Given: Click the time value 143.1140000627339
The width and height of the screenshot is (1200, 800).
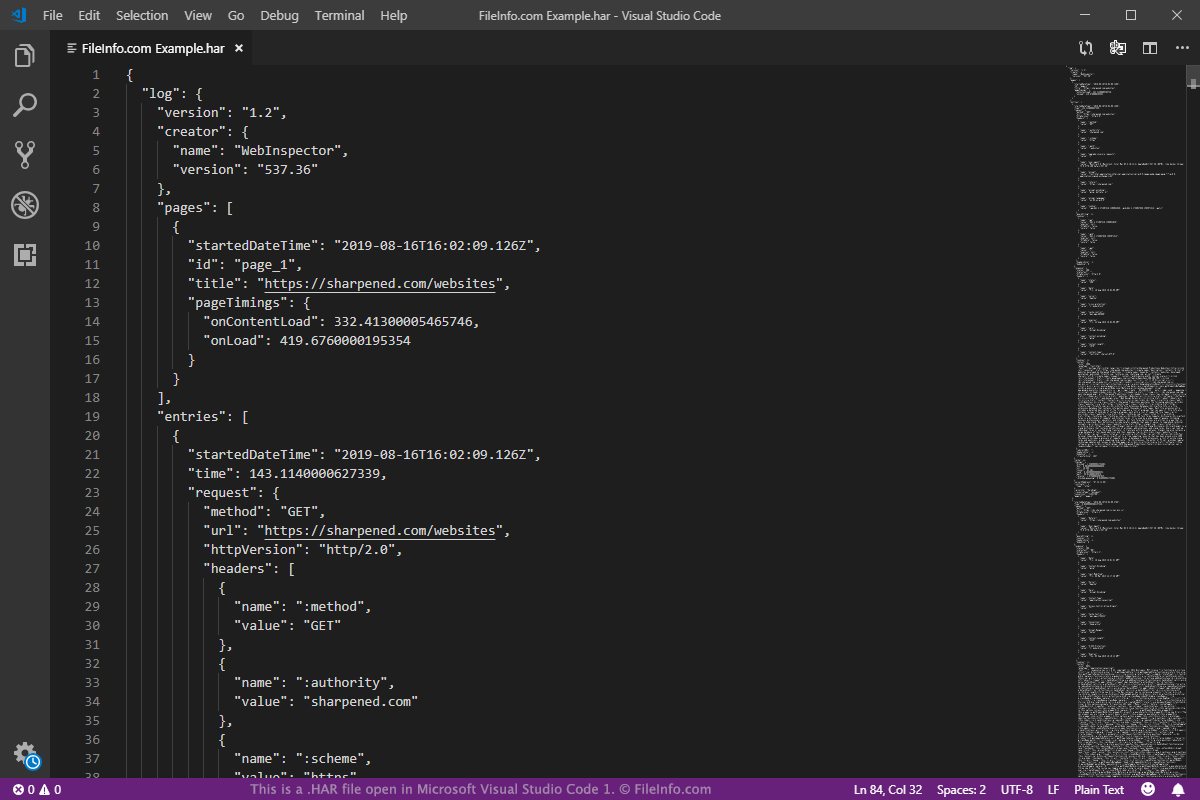Looking at the screenshot, I should [317, 473].
